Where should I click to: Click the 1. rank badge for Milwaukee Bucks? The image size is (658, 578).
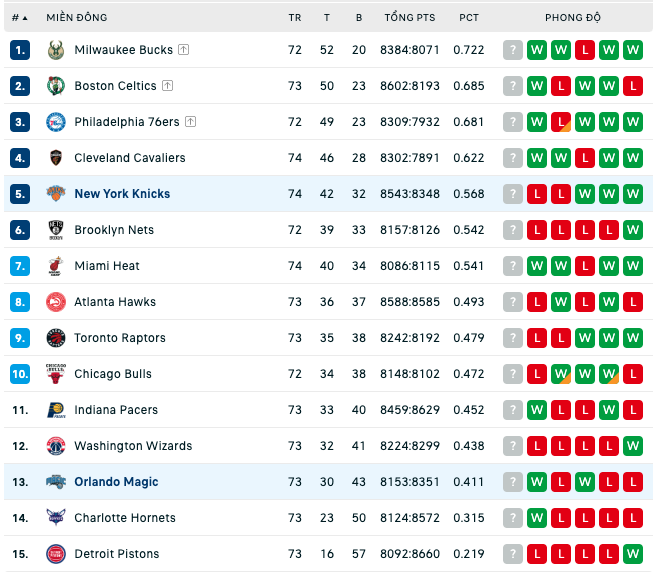pos(20,50)
